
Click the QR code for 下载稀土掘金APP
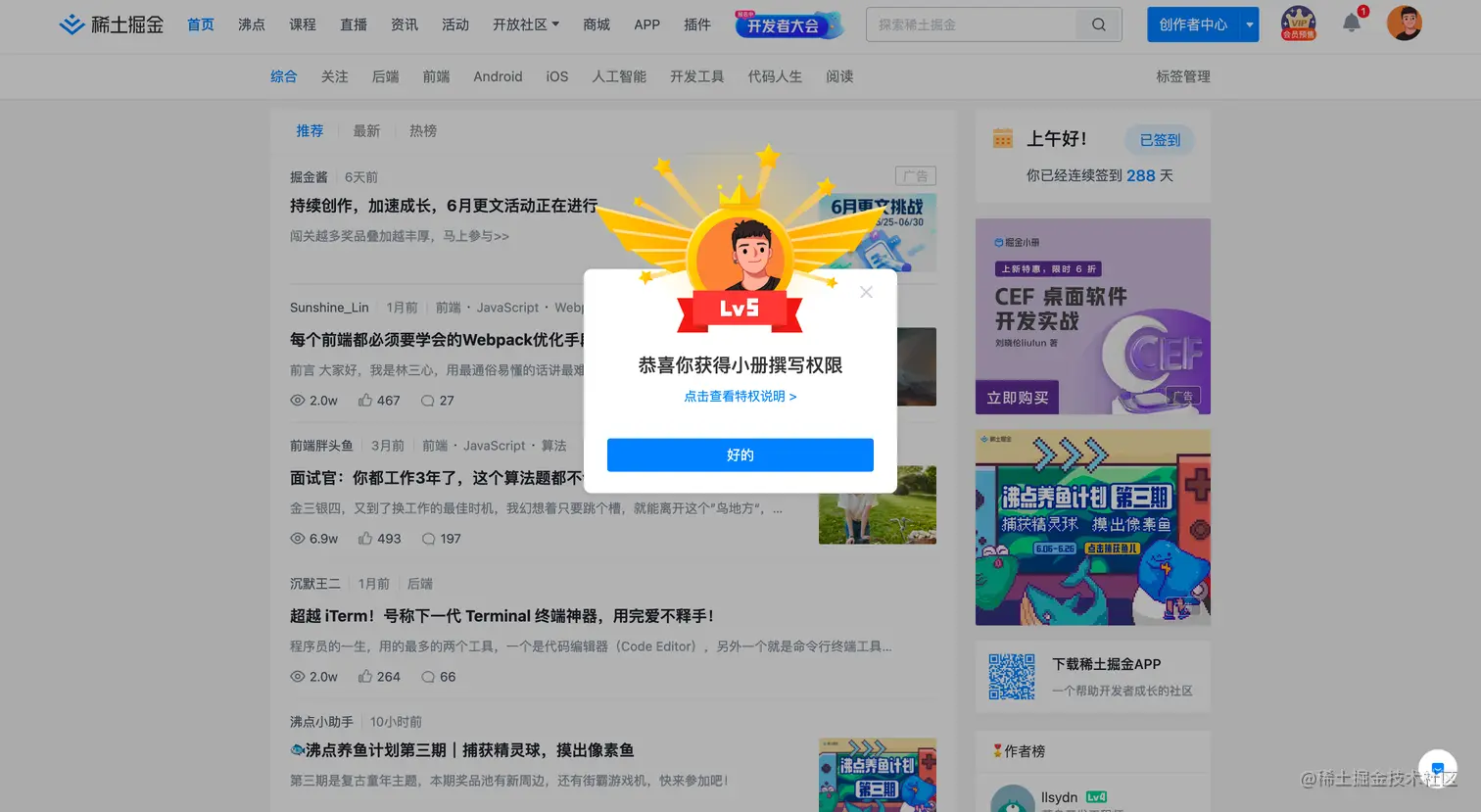pos(1012,676)
